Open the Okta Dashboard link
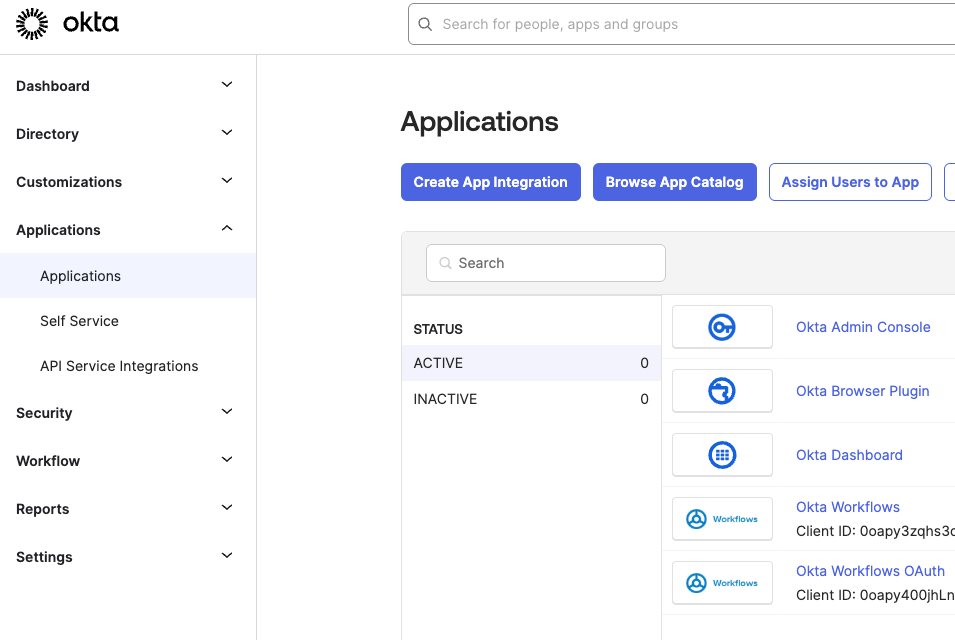955x640 pixels. click(x=849, y=455)
